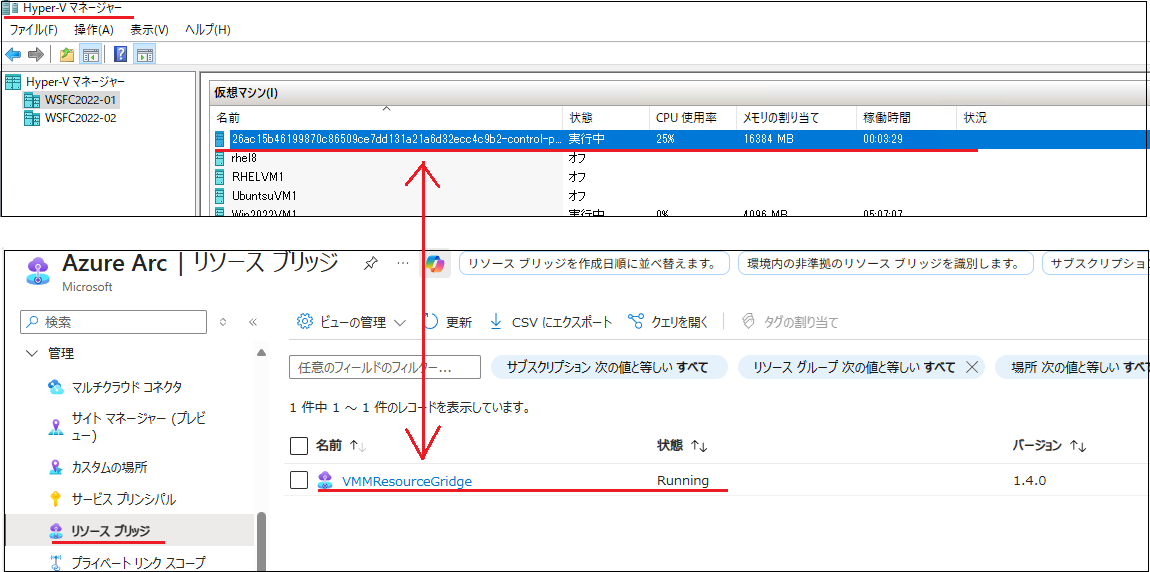1150x572 pixels.
Task: Open the 表示(V) menu
Action: [x=149, y=30]
